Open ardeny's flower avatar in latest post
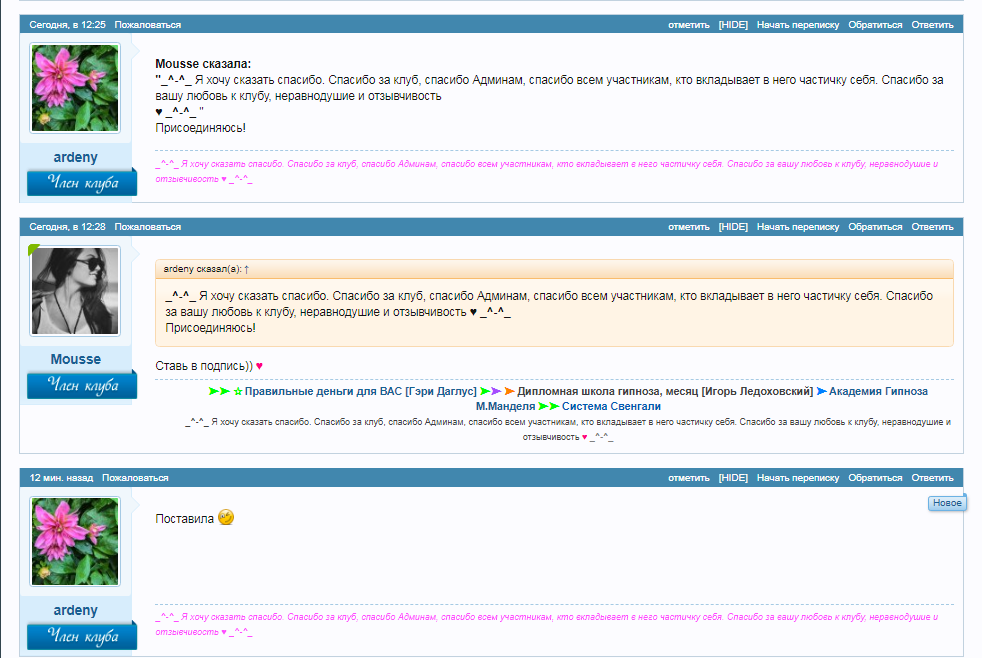This screenshot has width=982, height=658. point(75,542)
